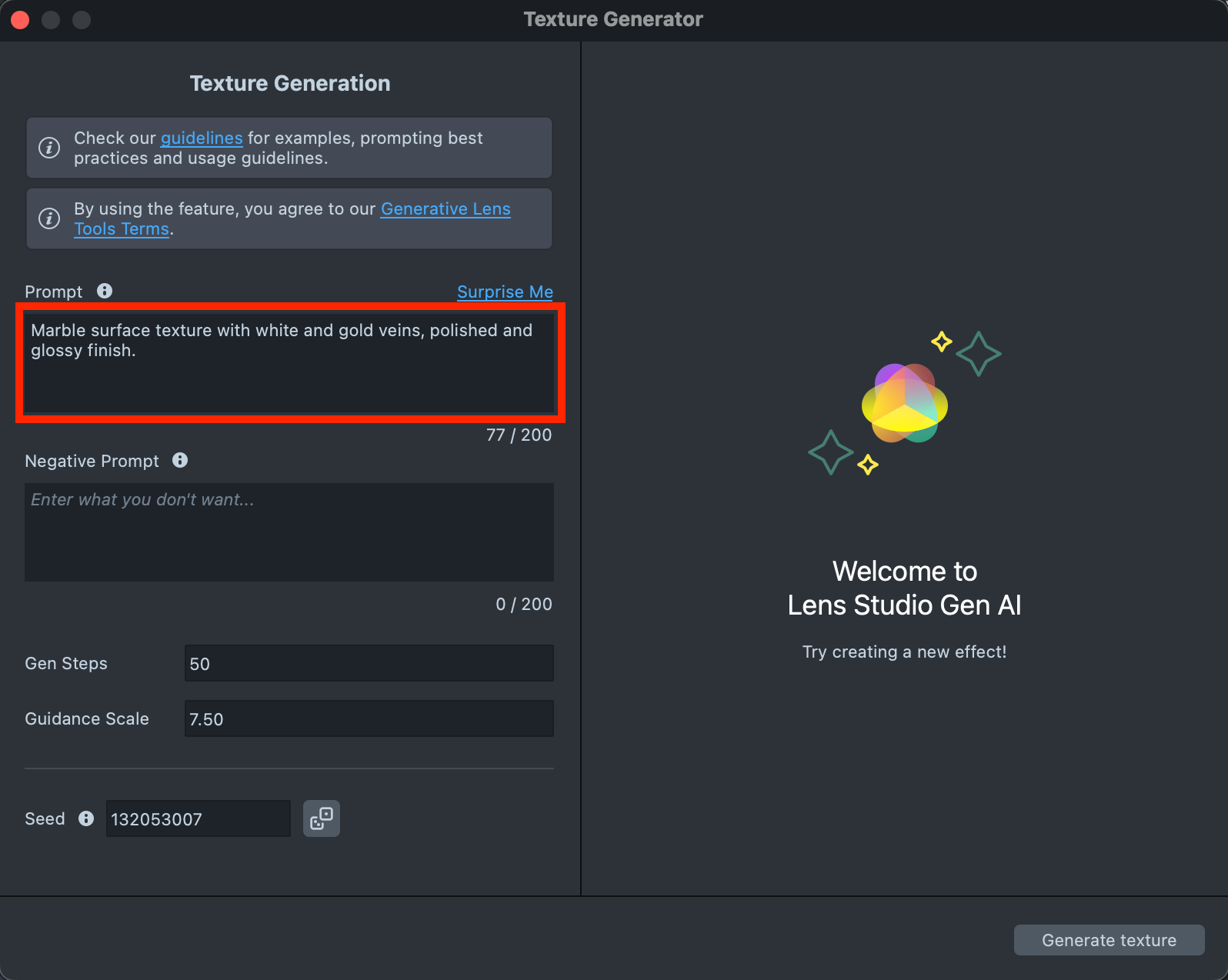Click the Seed number field

tap(198, 819)
